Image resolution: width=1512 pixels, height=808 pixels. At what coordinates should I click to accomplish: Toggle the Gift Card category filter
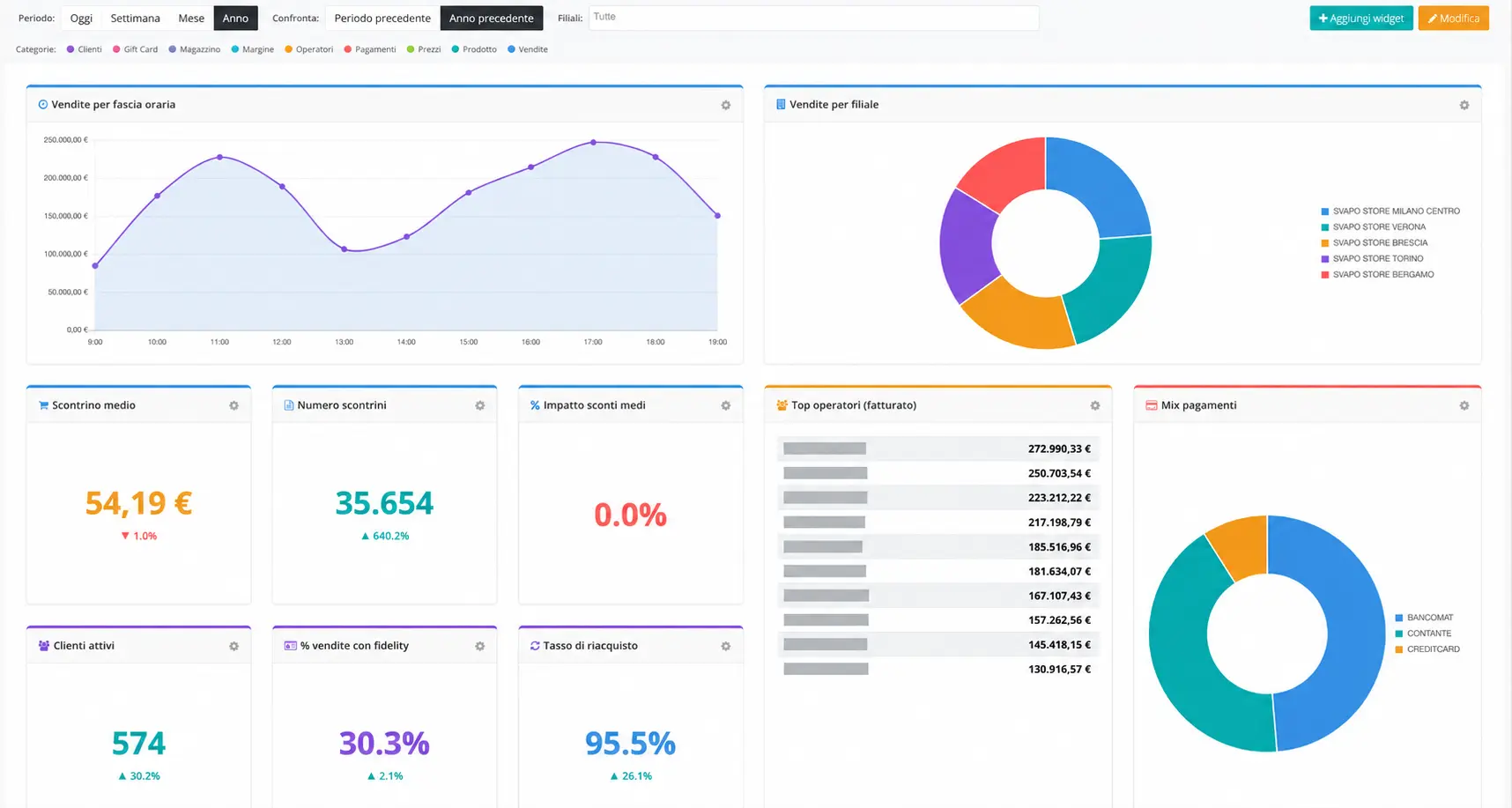point(135,49)
